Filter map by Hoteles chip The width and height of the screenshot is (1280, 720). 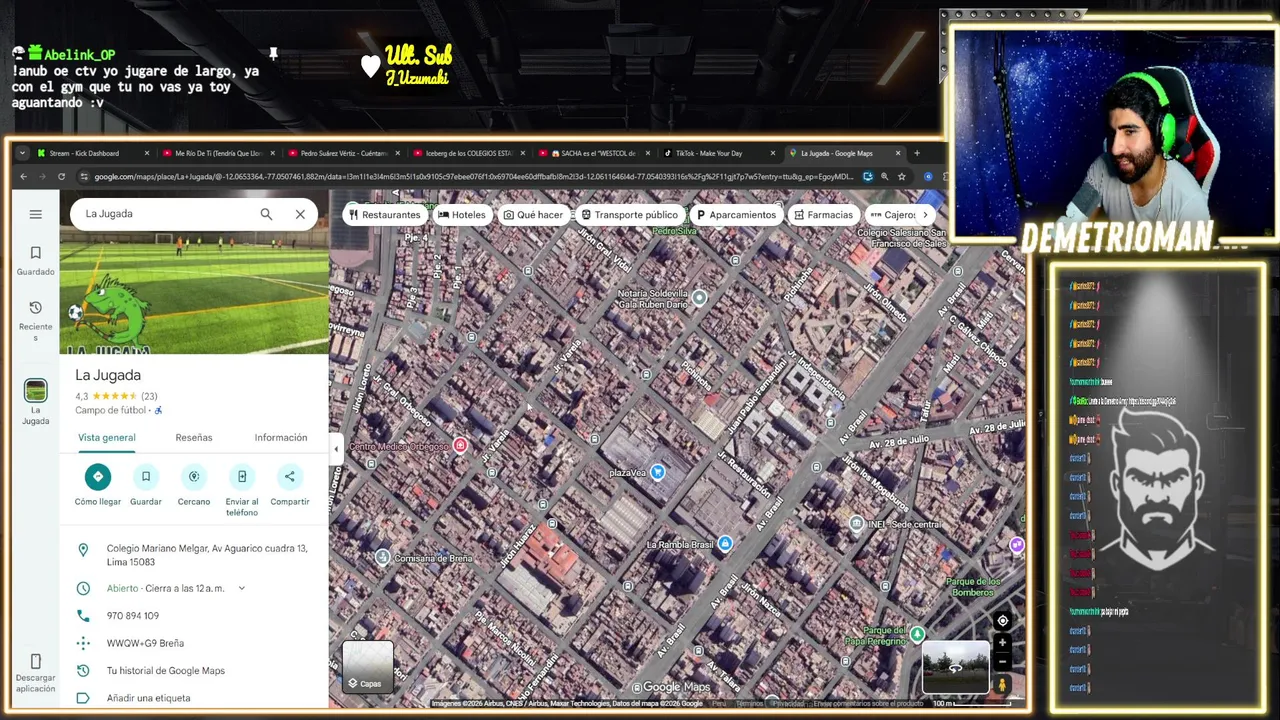coord(461,215)
